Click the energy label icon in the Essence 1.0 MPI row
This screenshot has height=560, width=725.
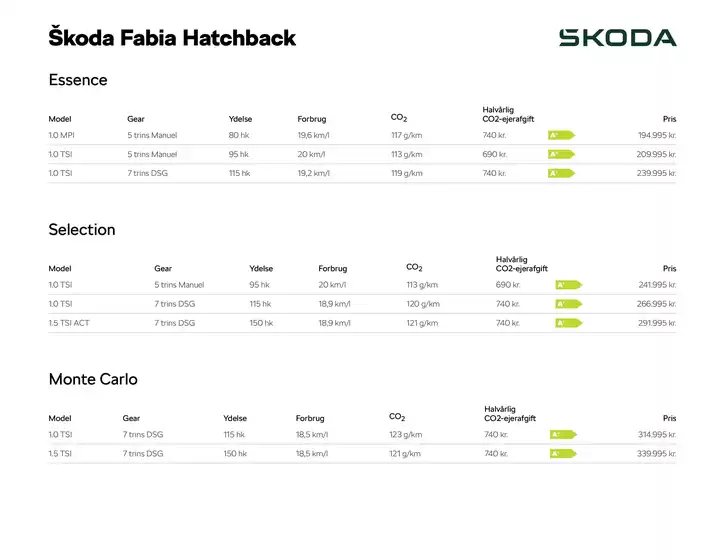560,135
